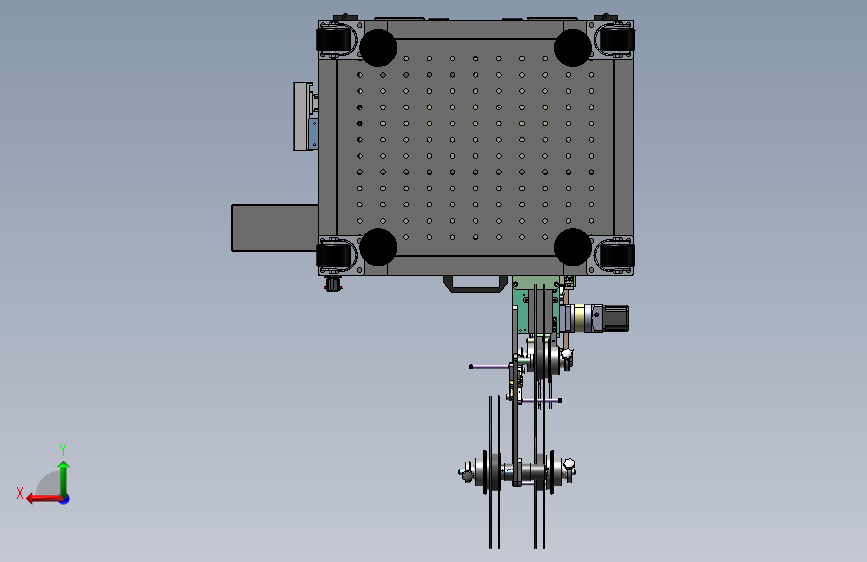This screenshot has width=867, height=562.
Task: Select the purple rod pointing left
Action: 489,366
